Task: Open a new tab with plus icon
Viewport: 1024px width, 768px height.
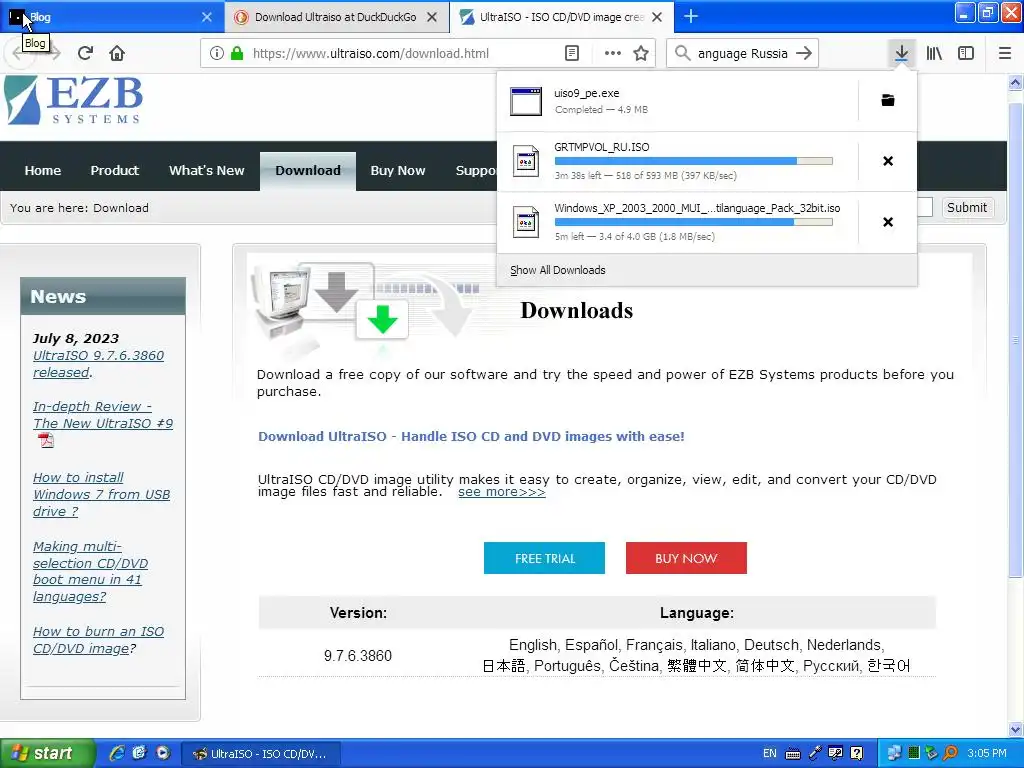Action: coord(690,16)
